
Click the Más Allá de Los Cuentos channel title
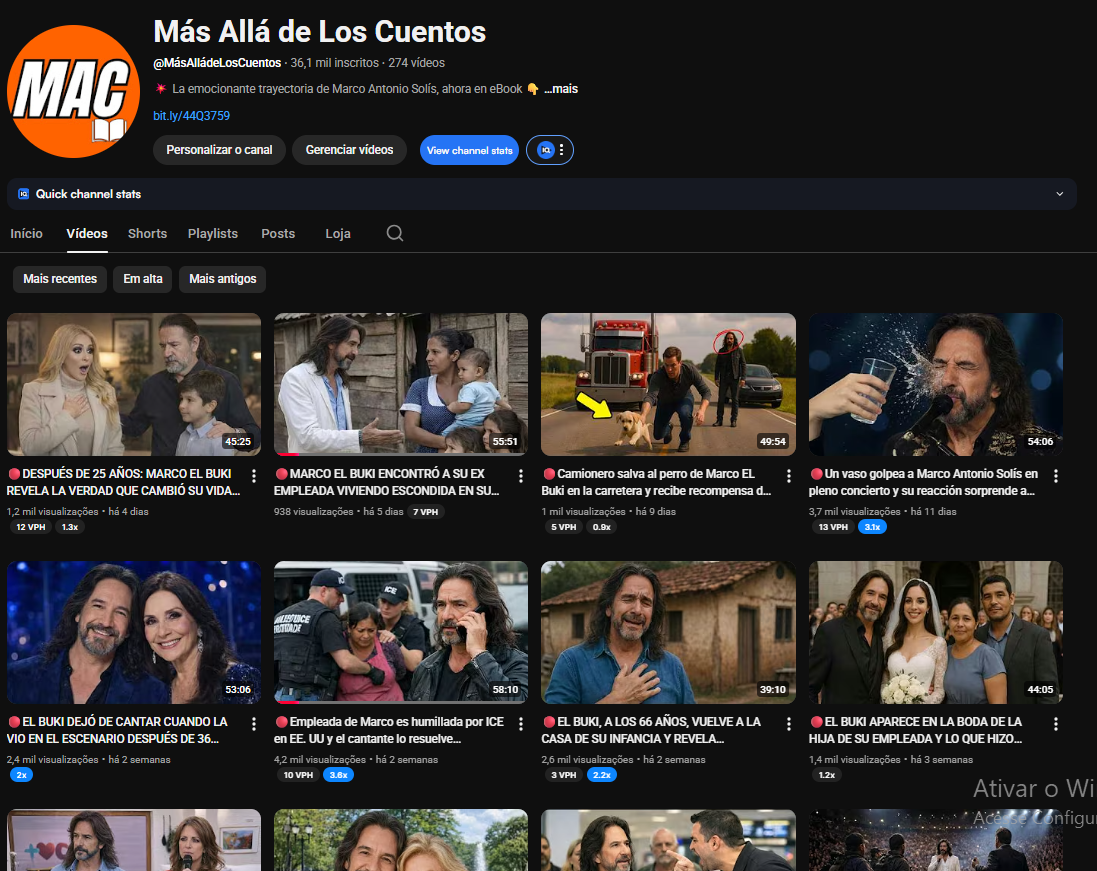[320, 31]
